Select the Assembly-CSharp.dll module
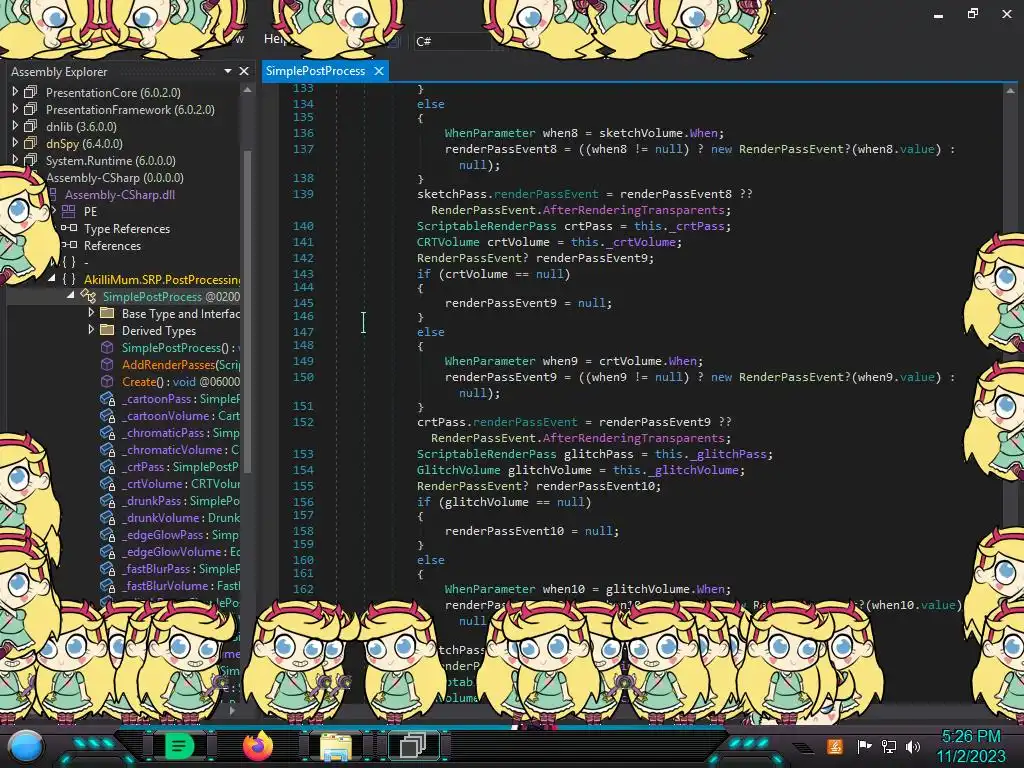This screenshot has height=768, width=1024. tap(120, 195)
